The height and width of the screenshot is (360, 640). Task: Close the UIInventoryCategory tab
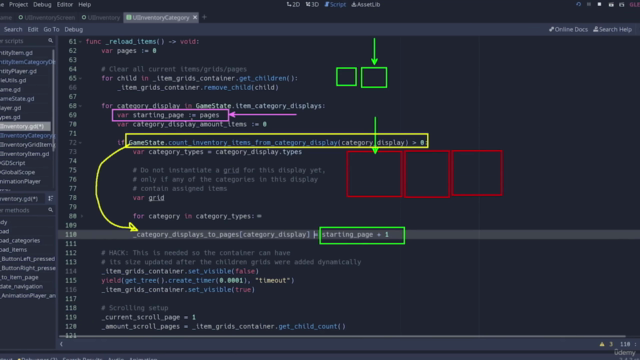pyautogui.click(x=195, y=18)
